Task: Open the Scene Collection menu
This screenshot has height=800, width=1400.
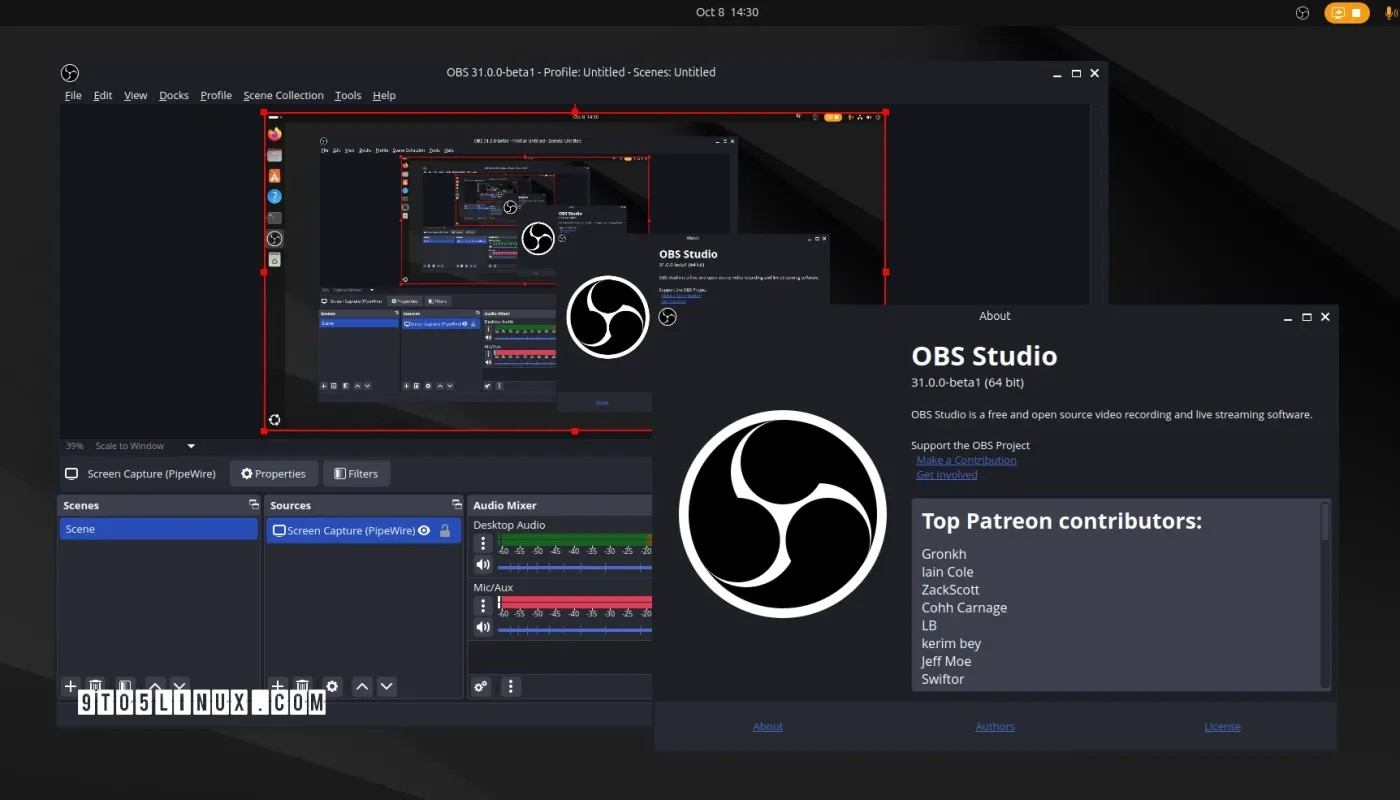Action: [x=284, y=95]
